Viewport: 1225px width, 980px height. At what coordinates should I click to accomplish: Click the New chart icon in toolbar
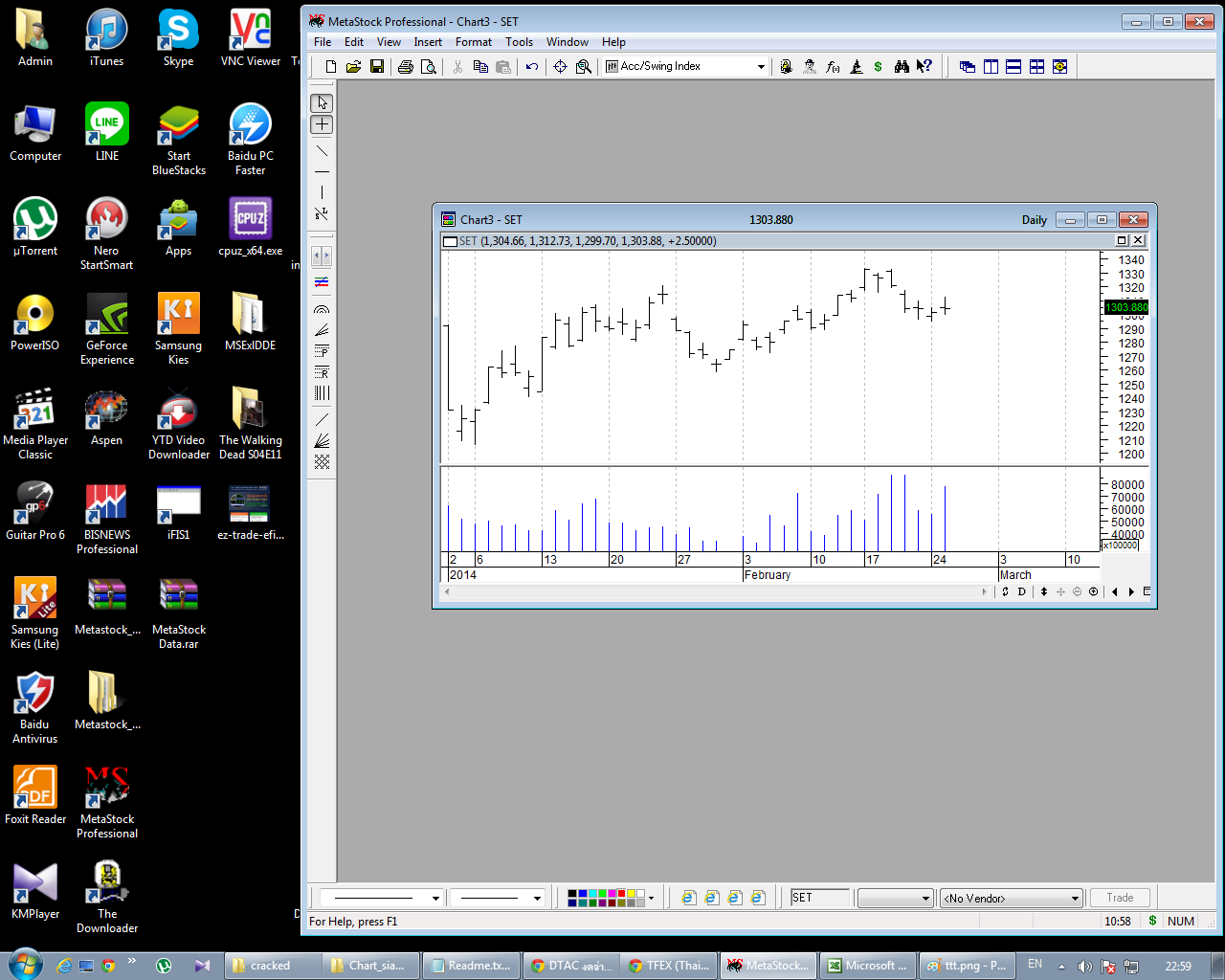[331, 67]
